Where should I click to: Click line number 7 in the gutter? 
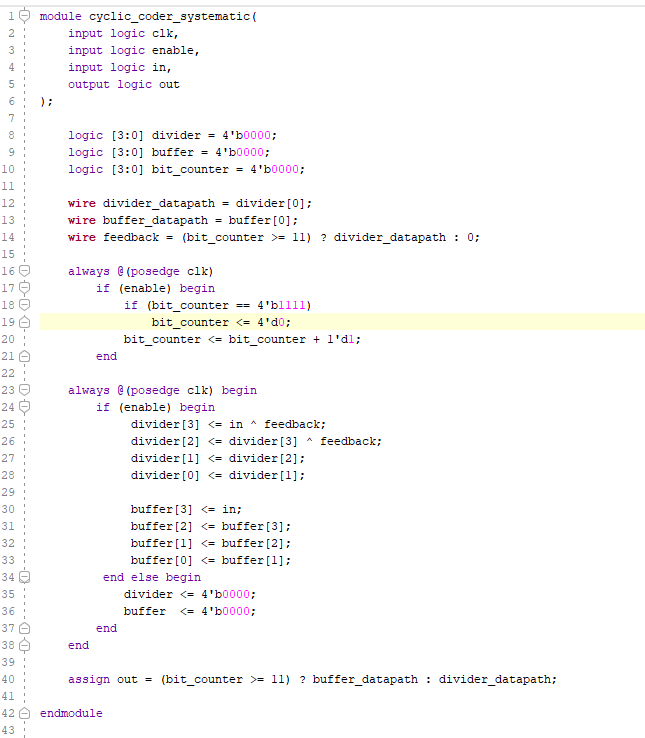[x=11, y=118]
